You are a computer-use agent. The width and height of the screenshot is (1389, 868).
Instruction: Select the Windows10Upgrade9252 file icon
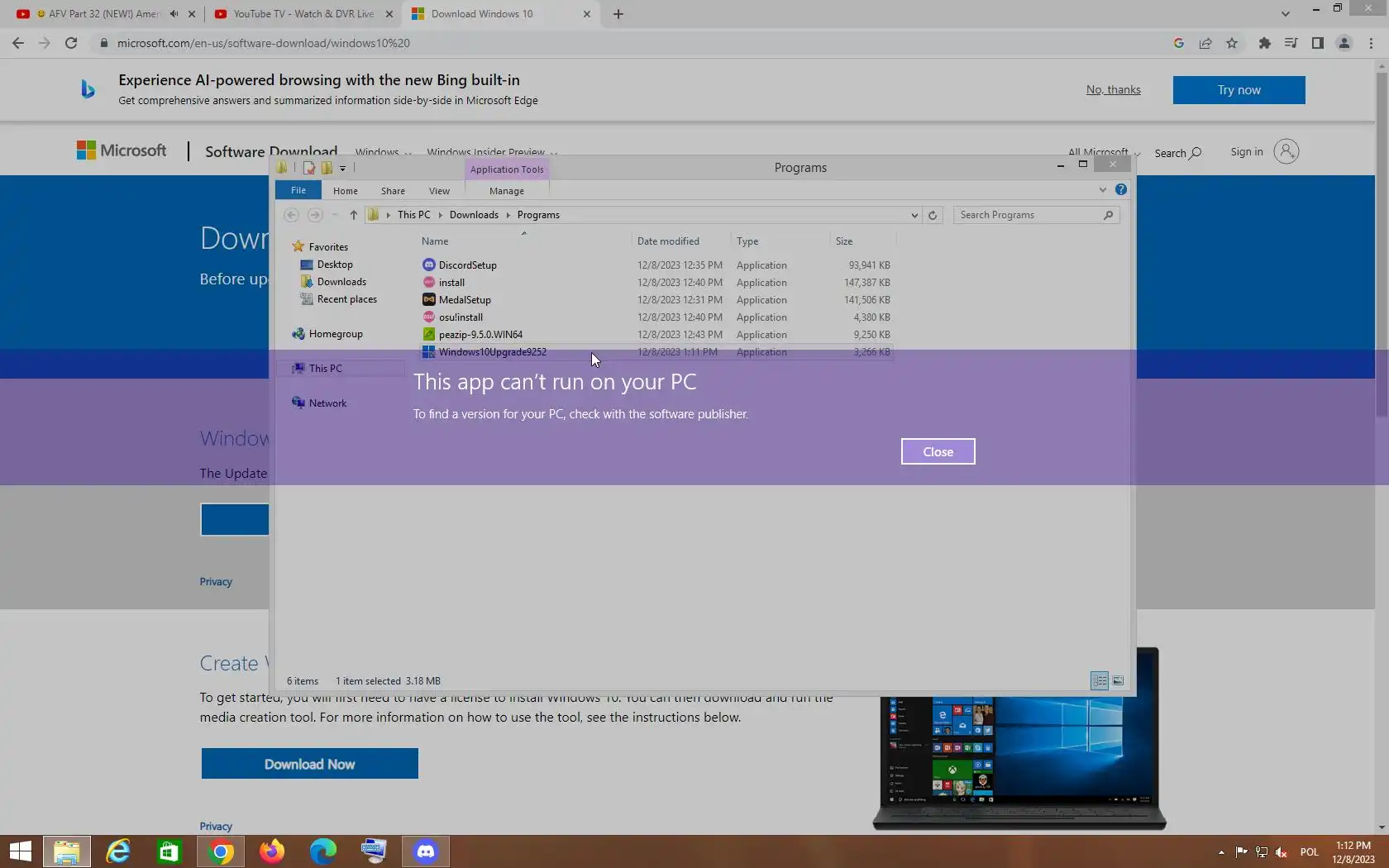pyautogui.click(x=428, y=352)
